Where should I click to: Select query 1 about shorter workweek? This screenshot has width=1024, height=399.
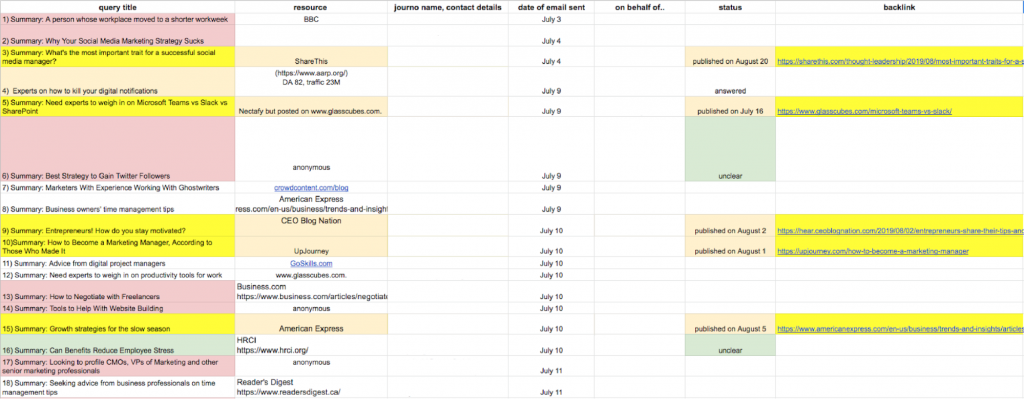click(118, 20)
